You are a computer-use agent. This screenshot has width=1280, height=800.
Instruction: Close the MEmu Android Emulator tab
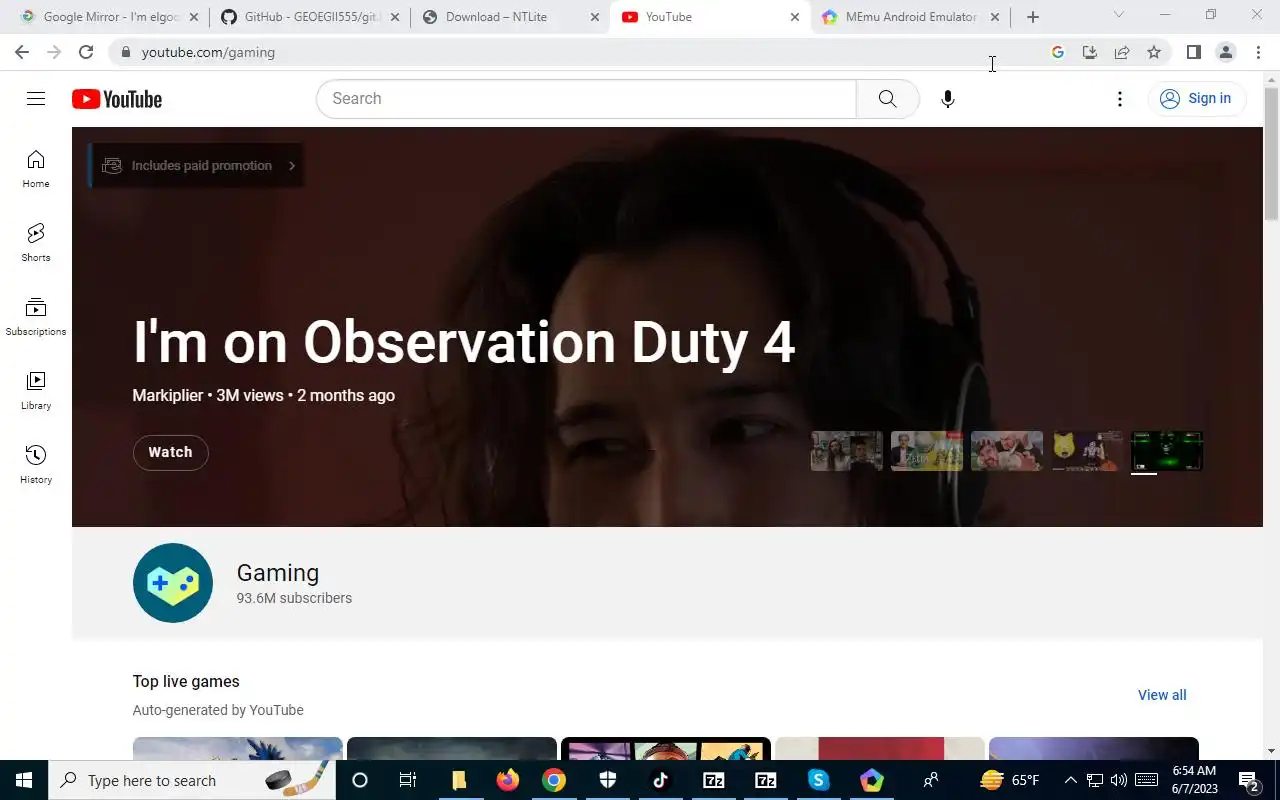click(x=994, y=17)
